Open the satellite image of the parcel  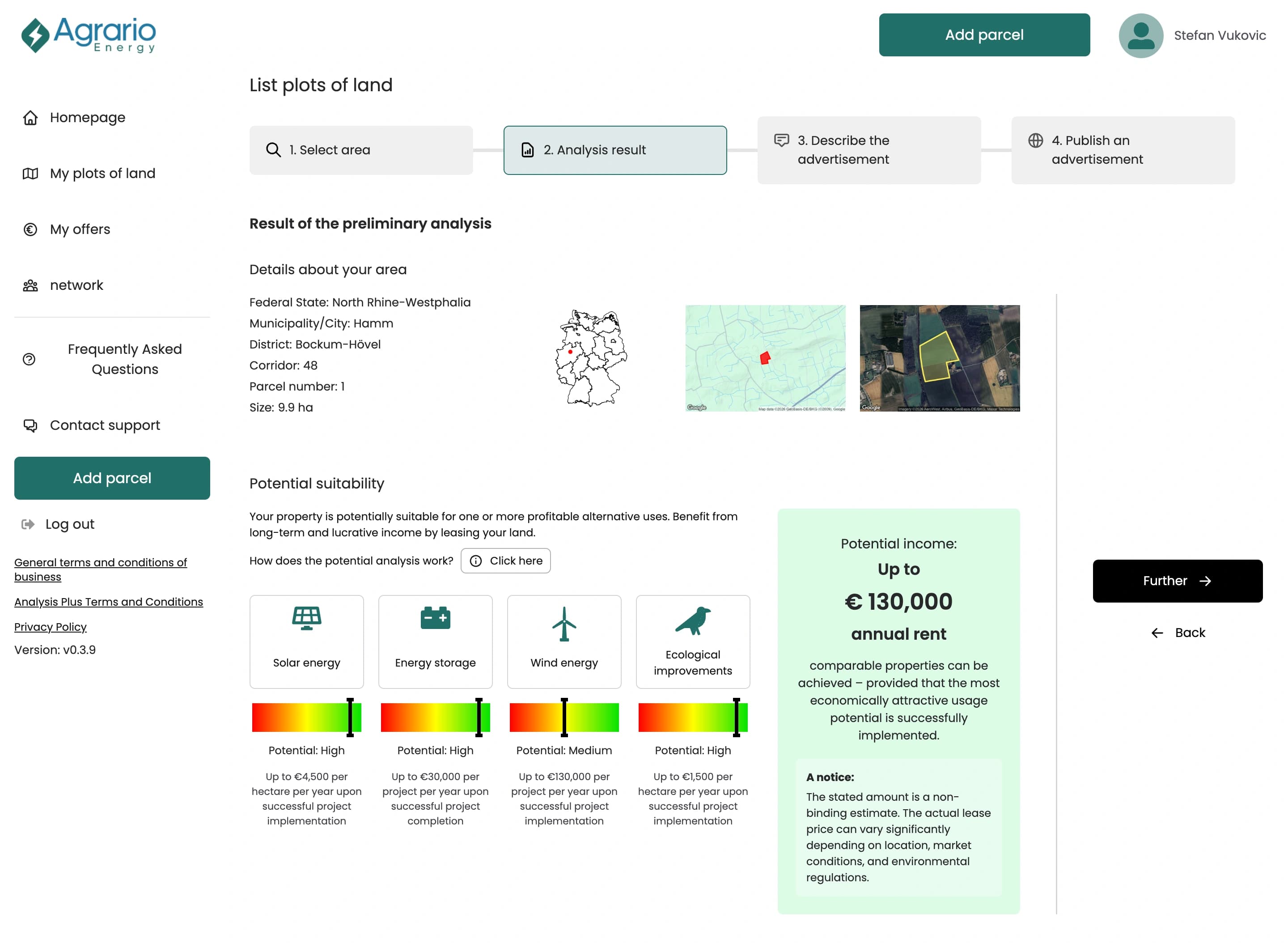point(939,358)
